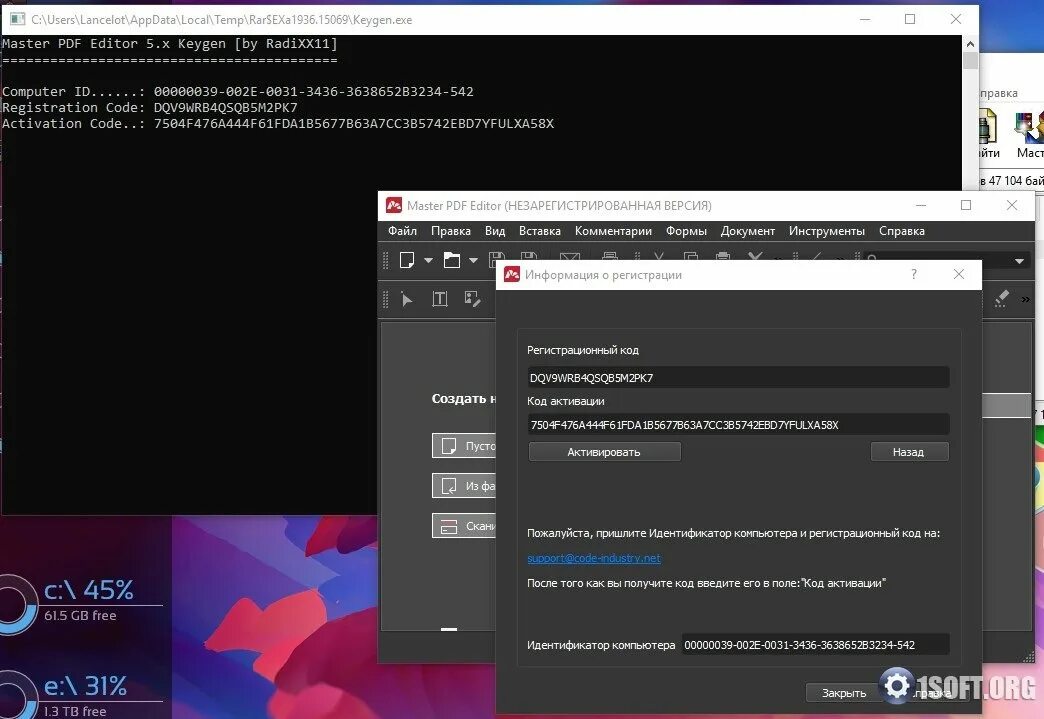
Task: Click the Computer ID line in the console
Action: click(238, 91)
